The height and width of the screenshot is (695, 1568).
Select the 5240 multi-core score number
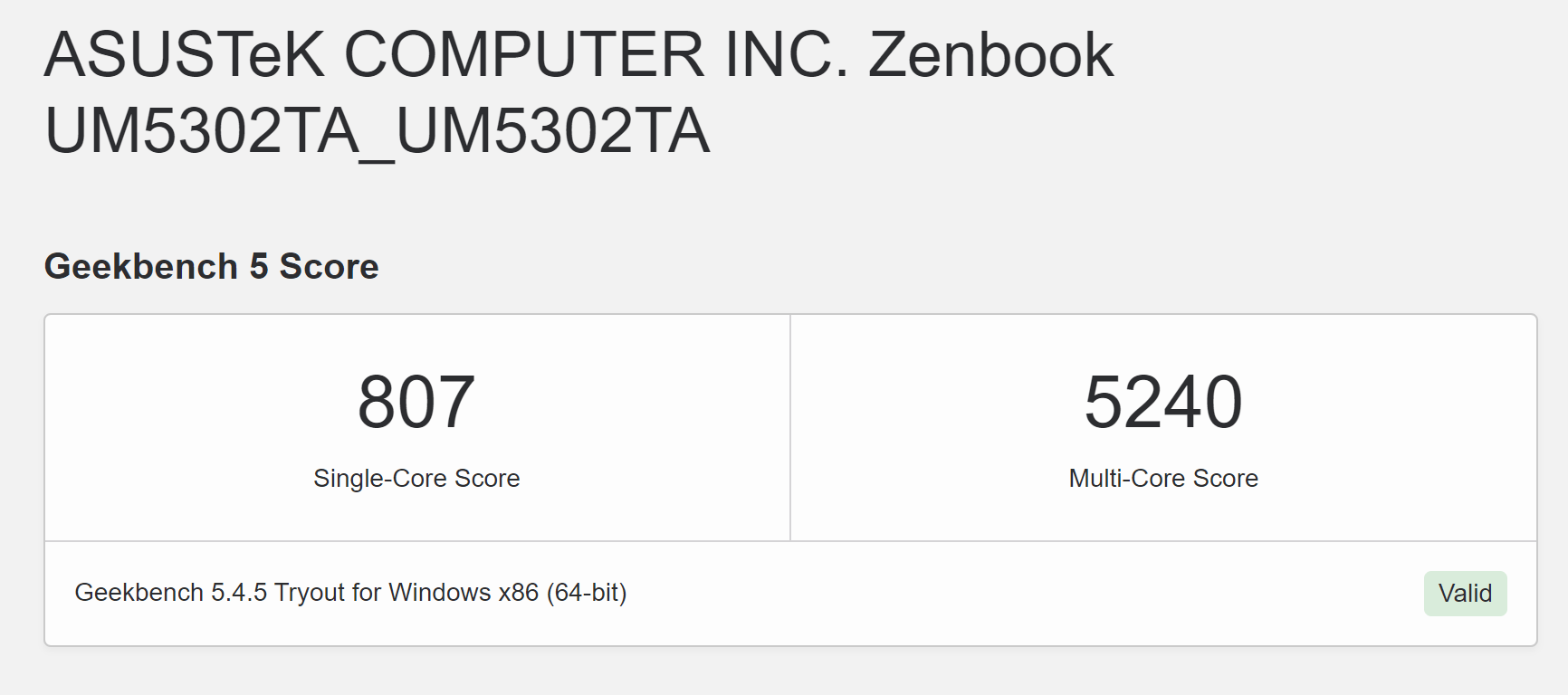coord(1163,402)
